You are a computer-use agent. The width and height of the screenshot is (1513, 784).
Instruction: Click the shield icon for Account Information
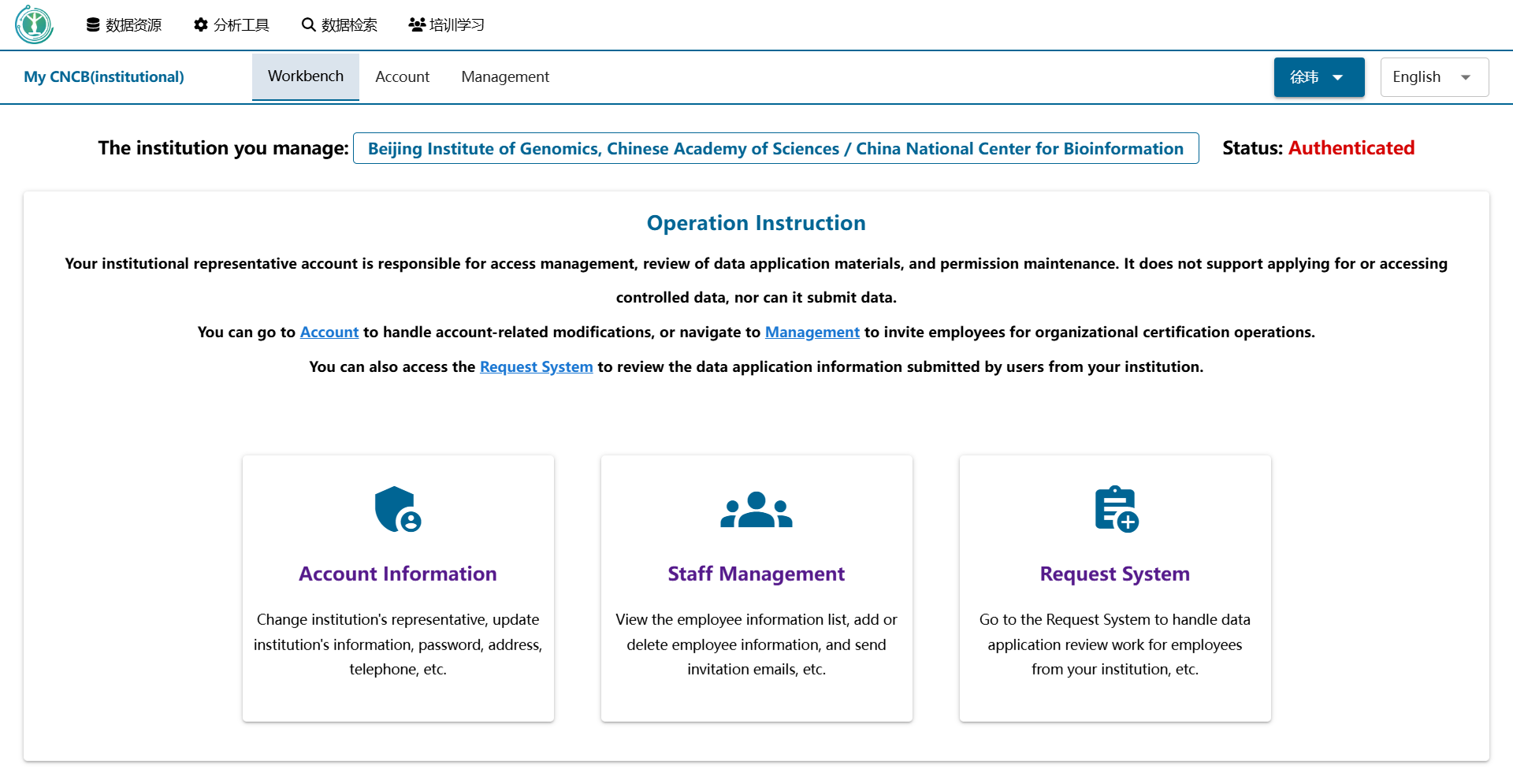[x=398, y=509]
